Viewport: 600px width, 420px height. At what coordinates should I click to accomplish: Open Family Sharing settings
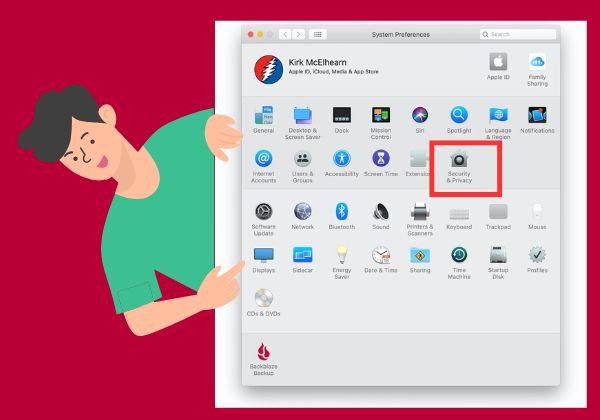[537, 69]
